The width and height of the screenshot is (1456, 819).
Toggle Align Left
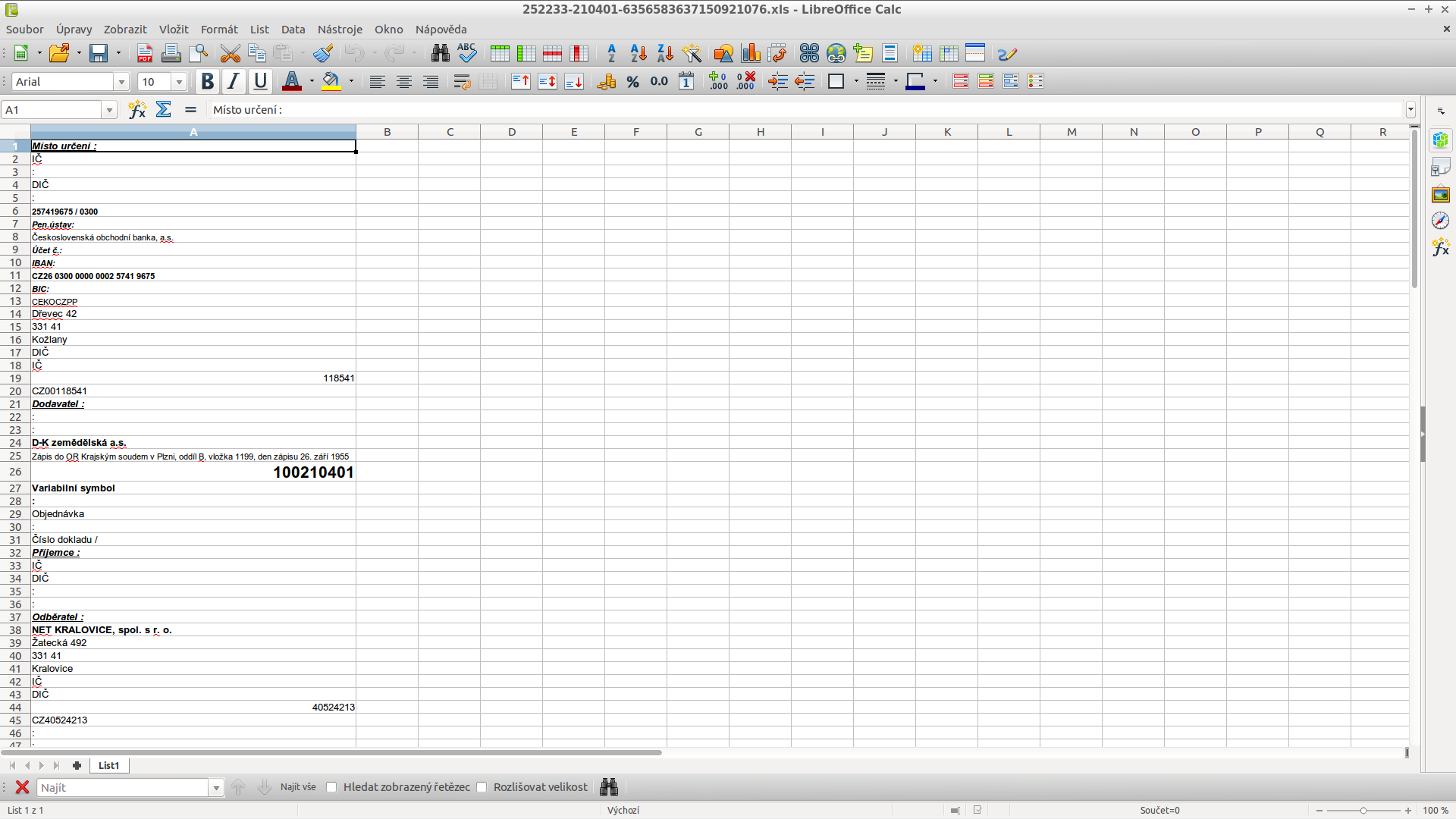pos(377,81)
